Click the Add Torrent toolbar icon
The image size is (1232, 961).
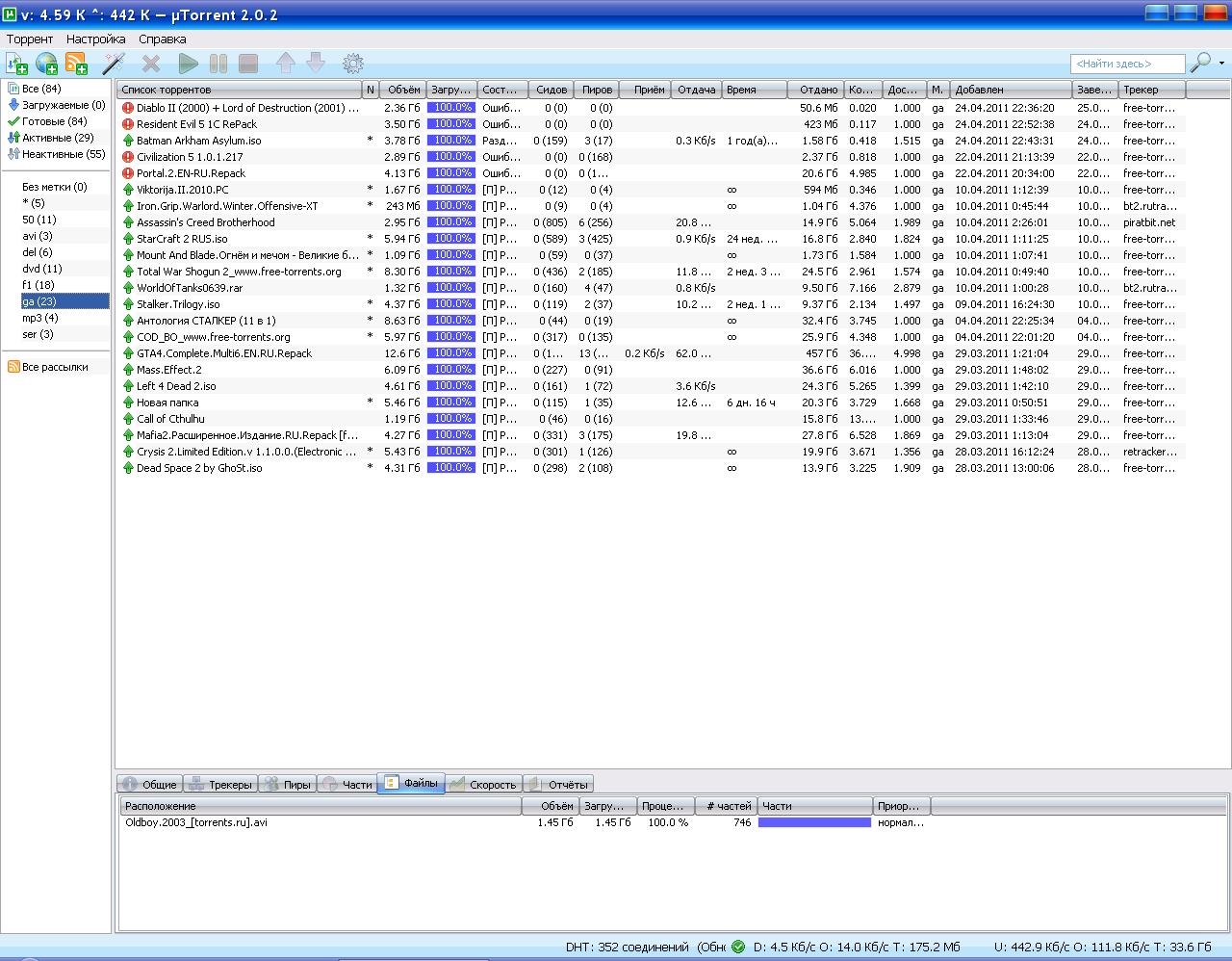[x=16, y=64]
